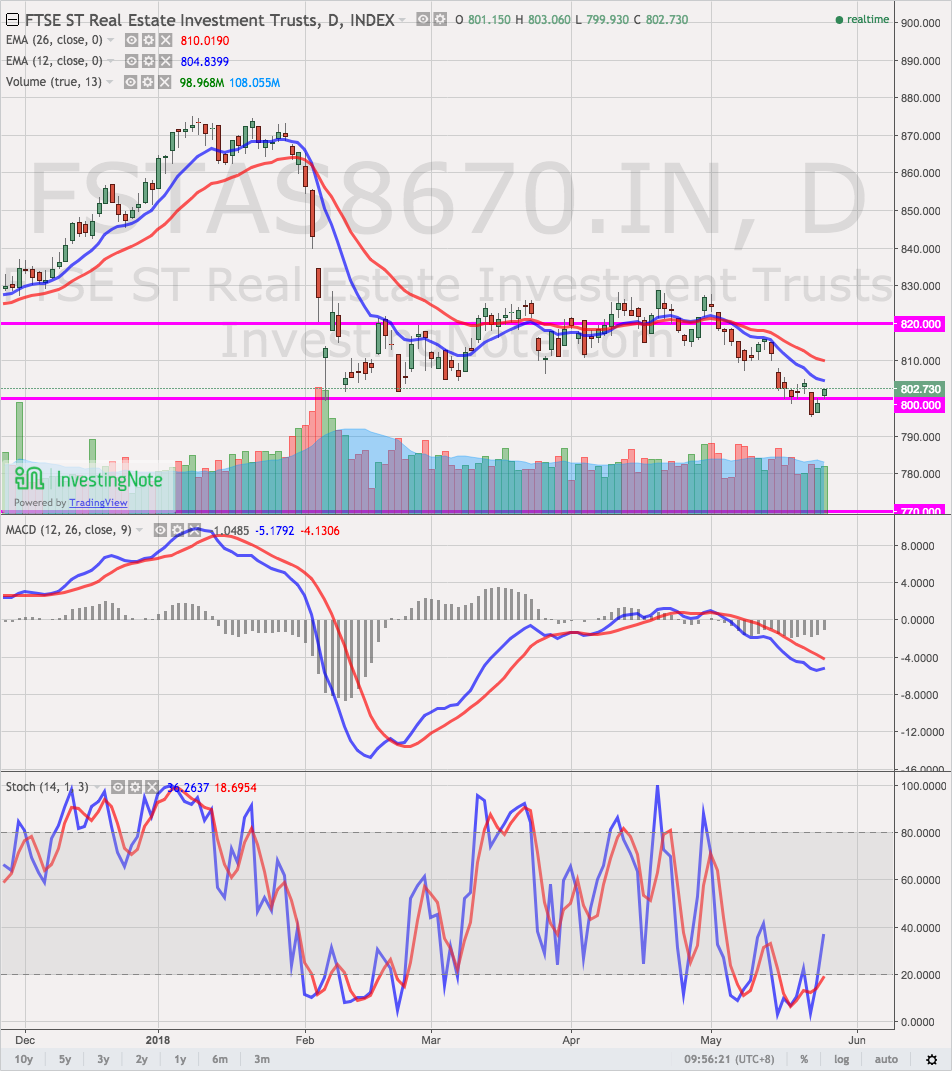Open dropdown arrow beside MACD label
The width and height of the screenshot is (952, 1071).
(140, 530)
